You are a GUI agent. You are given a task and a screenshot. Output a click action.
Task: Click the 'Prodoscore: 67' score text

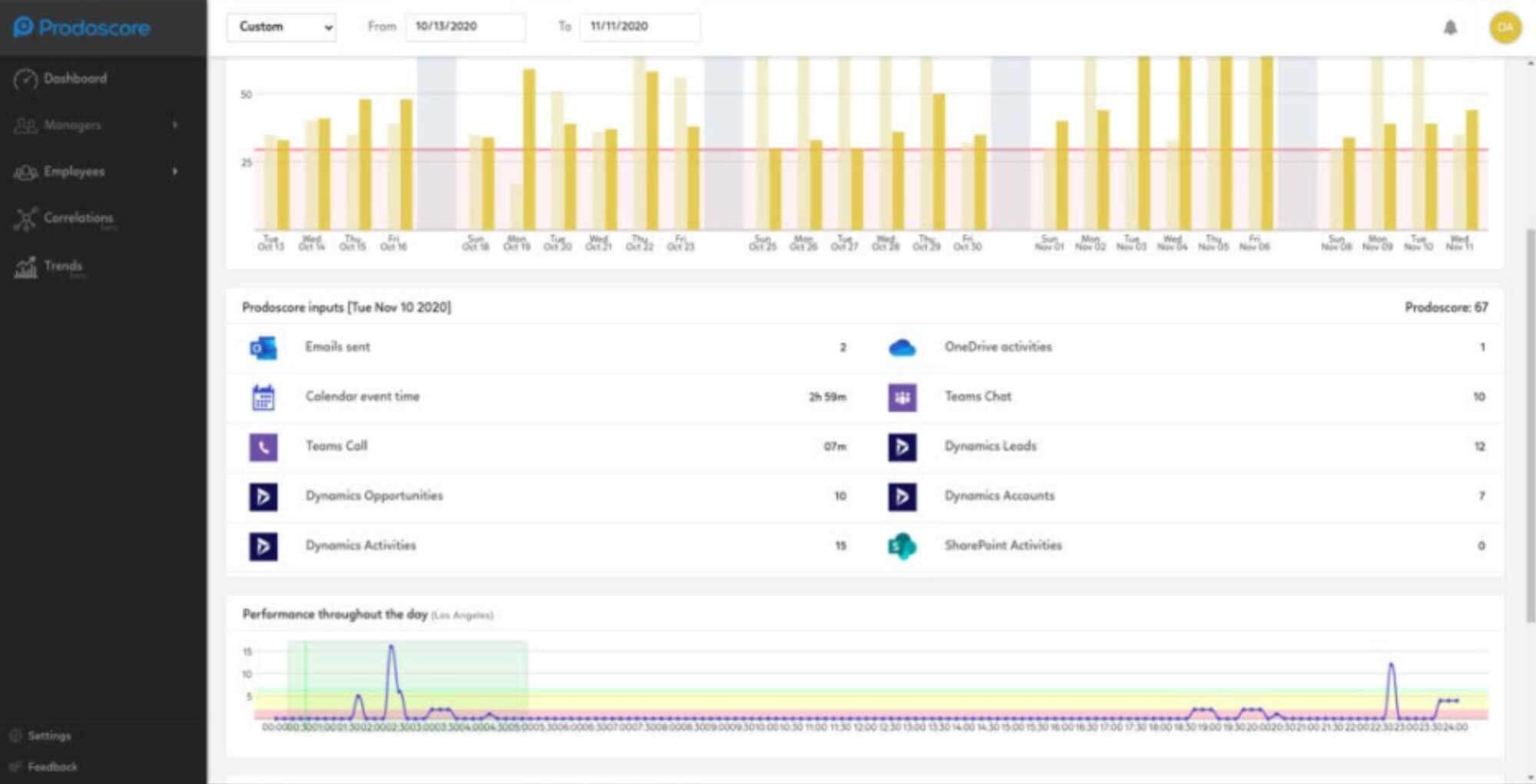click(1446, 307)
